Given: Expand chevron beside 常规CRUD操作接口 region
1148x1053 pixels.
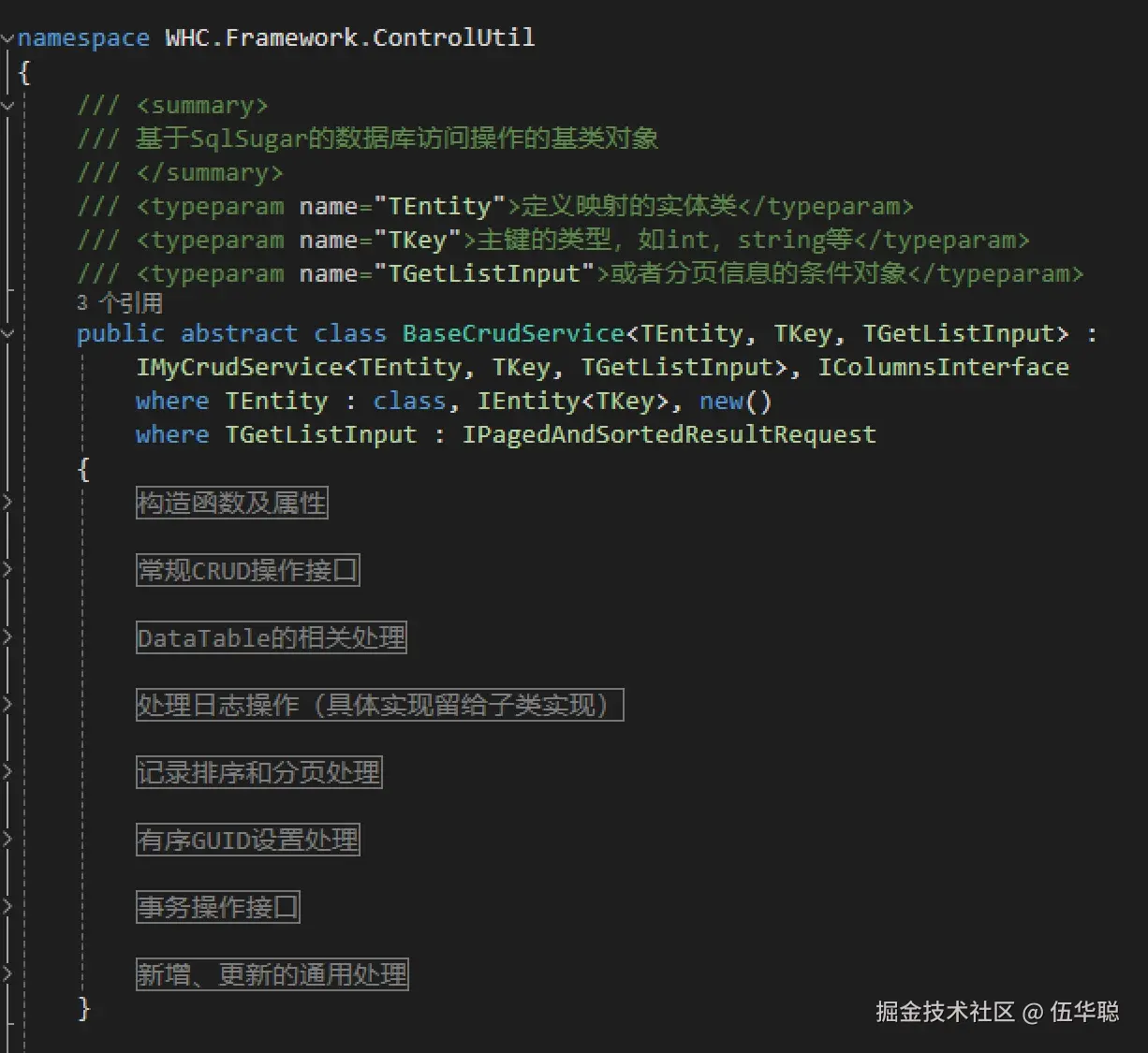Looking at the screenshot, I should click(x=7, y=570).
